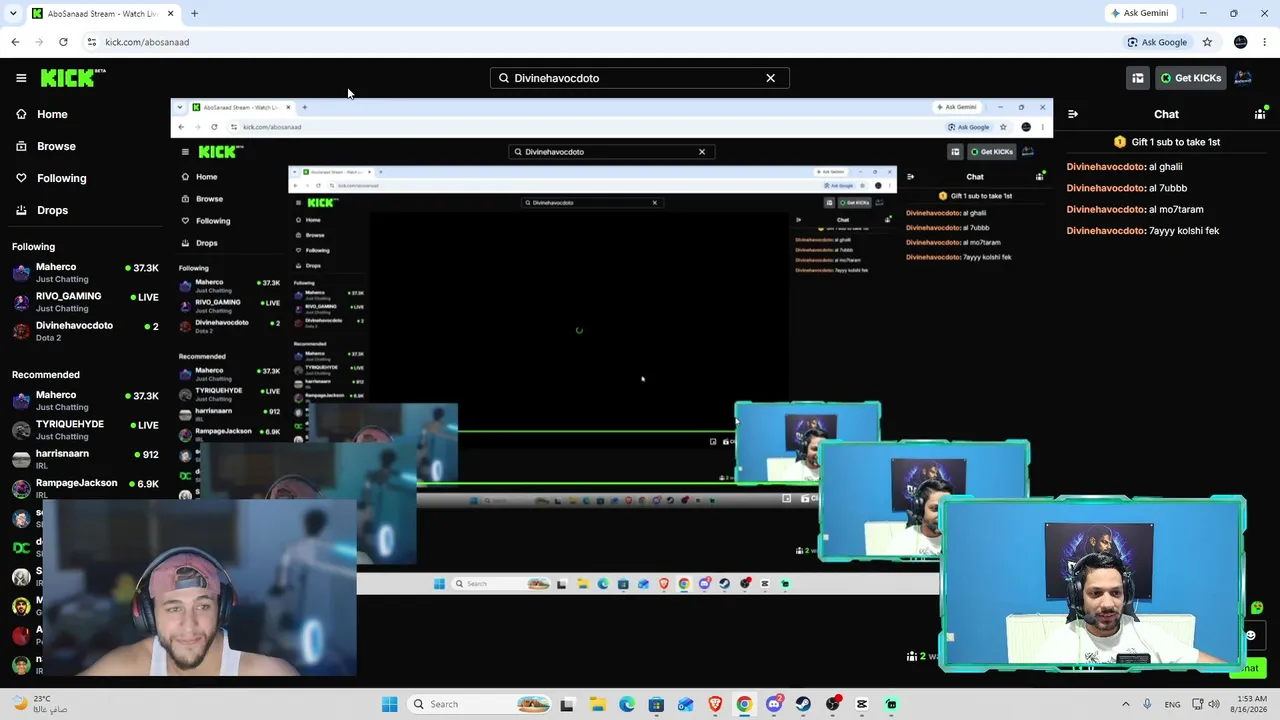1280x720 pixels.
Task: Click Divinehavocdoto on the 'al 7ubbb' message
Action: 1105,188
